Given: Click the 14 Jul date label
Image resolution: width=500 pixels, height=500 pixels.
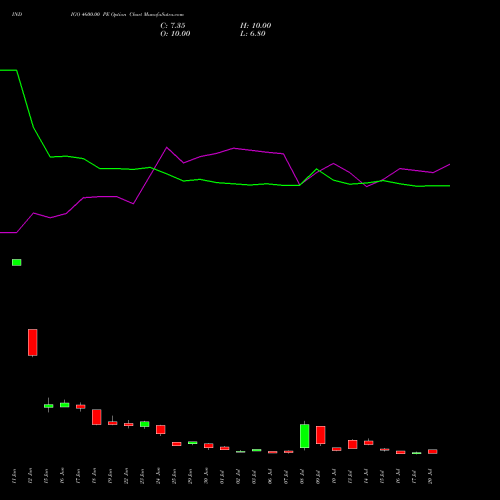Looking at the screenshot, I should [366, 476].
